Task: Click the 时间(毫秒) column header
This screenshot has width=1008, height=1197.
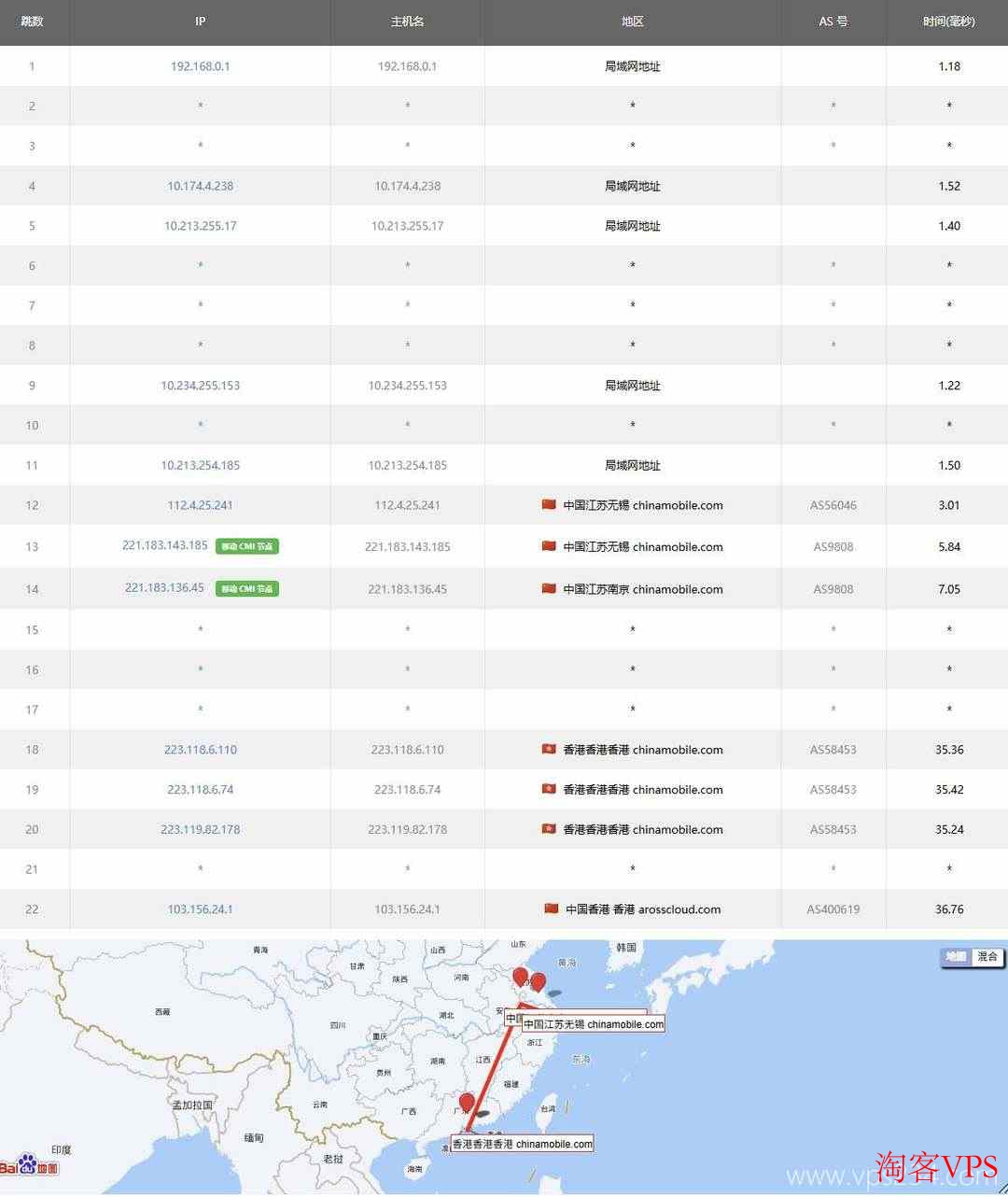Action: [949, 21]
